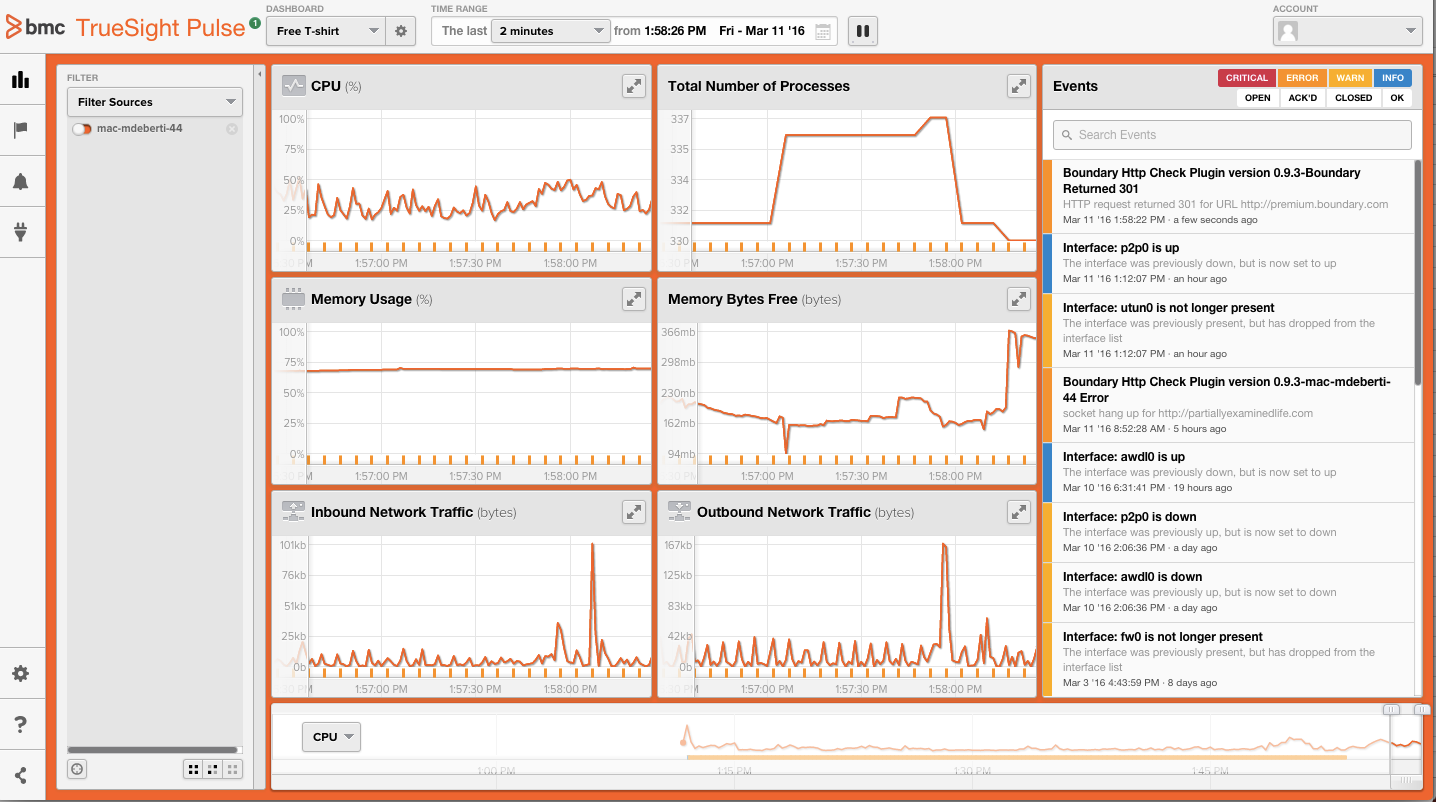Toggle CRITICAL event severity filter
The height and width of the screenshot is (802, 1436).
[1246, 78]
